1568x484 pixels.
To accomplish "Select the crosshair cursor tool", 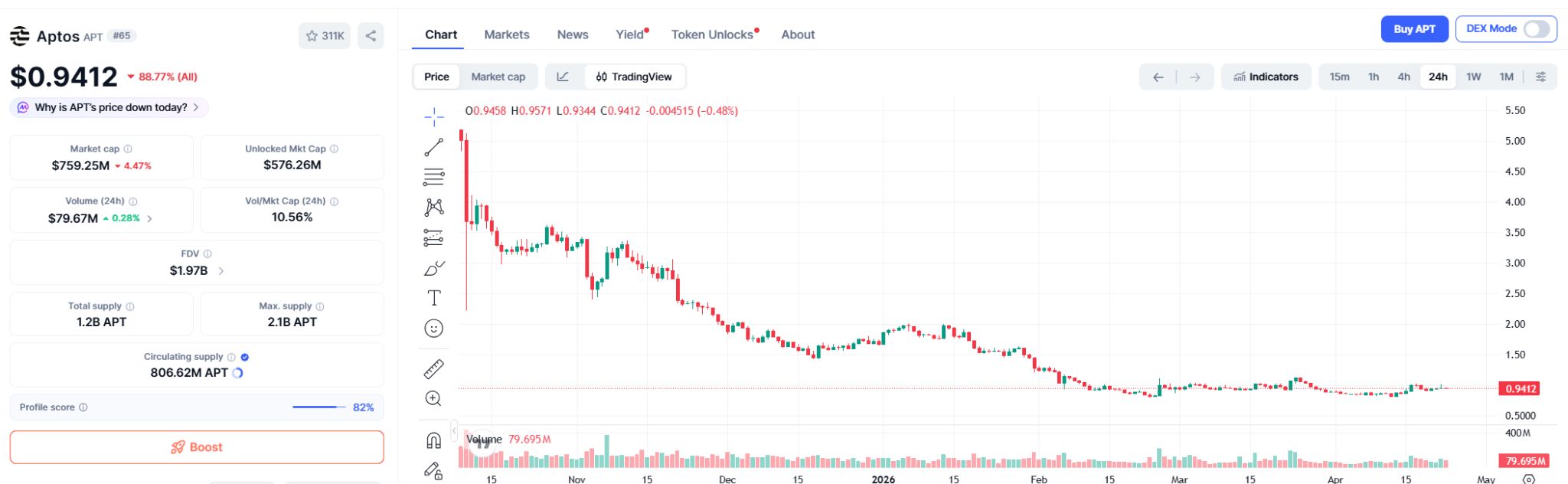I will point(435,115).
